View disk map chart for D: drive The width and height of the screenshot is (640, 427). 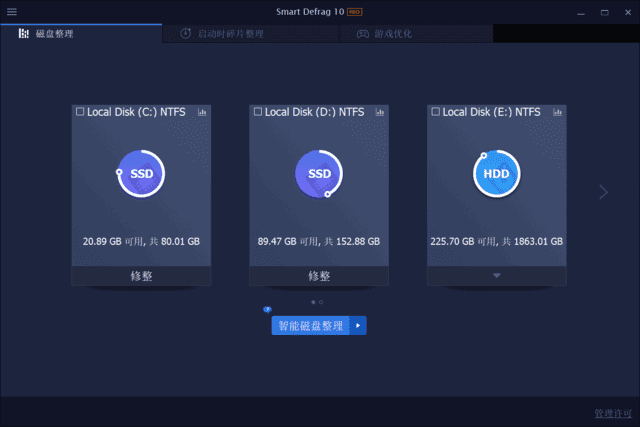tap(380, 112)
